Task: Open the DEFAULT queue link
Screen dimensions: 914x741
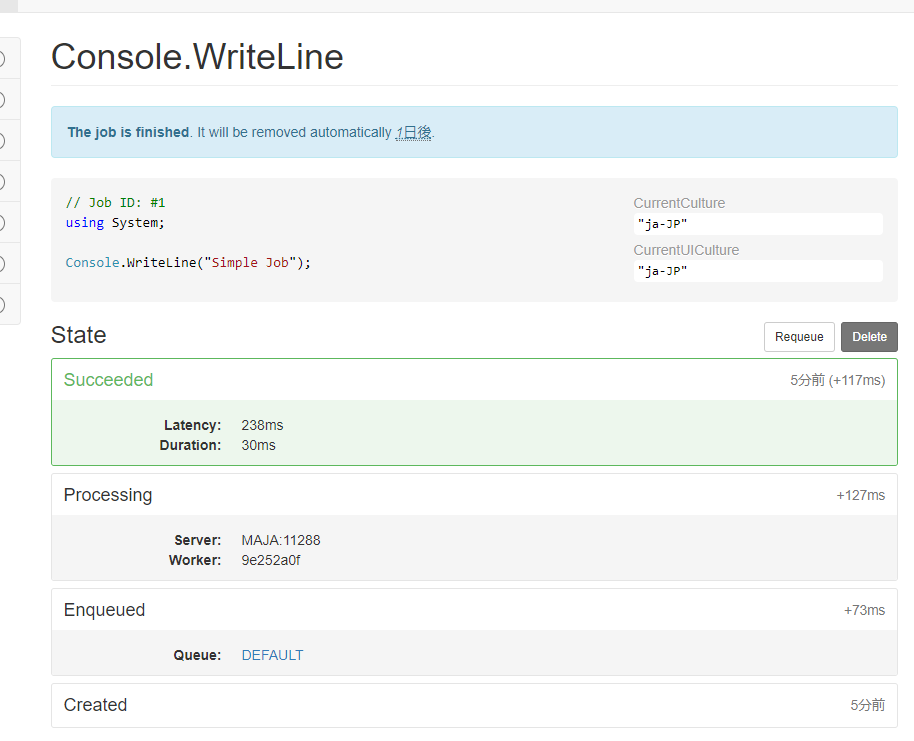Action: coord(272,655)
